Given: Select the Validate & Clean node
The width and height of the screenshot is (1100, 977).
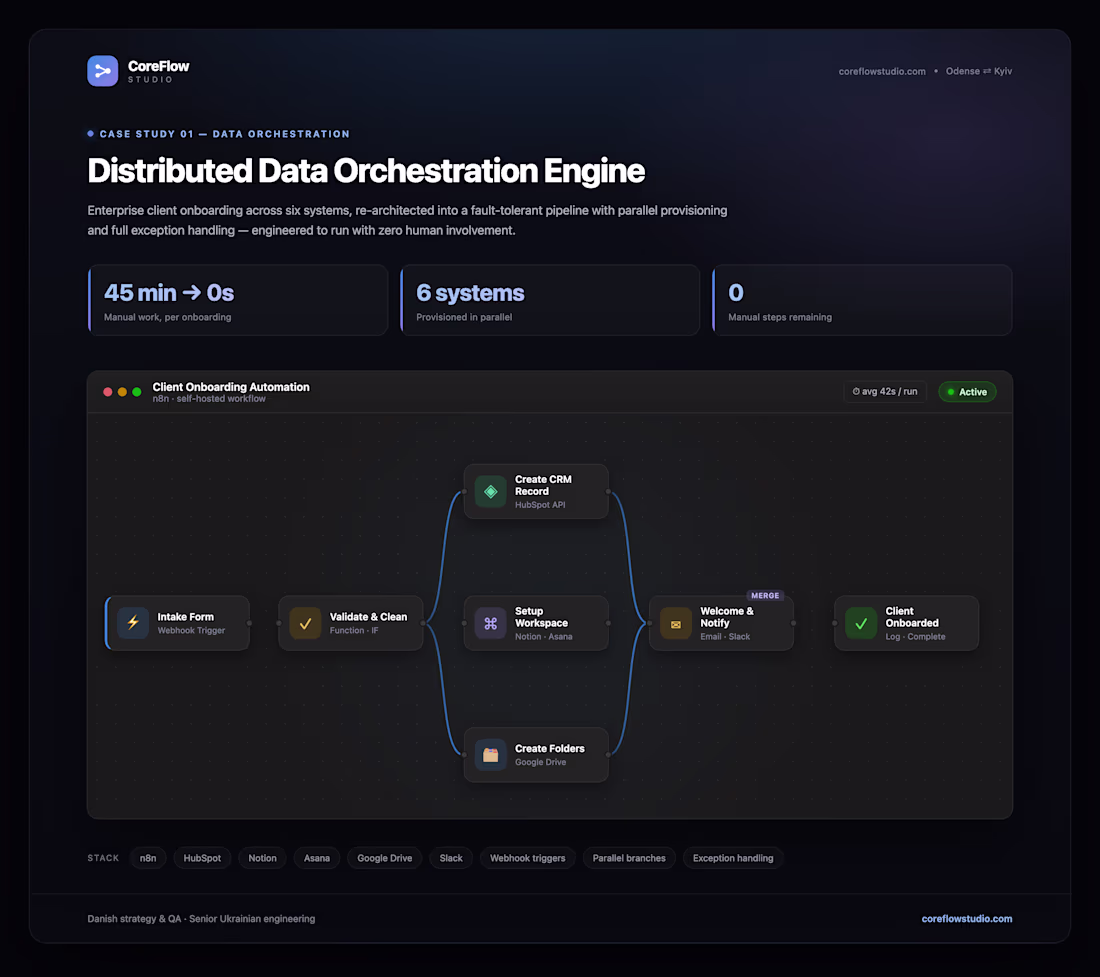Looking at the screenshot, I should tap(351, 623).
